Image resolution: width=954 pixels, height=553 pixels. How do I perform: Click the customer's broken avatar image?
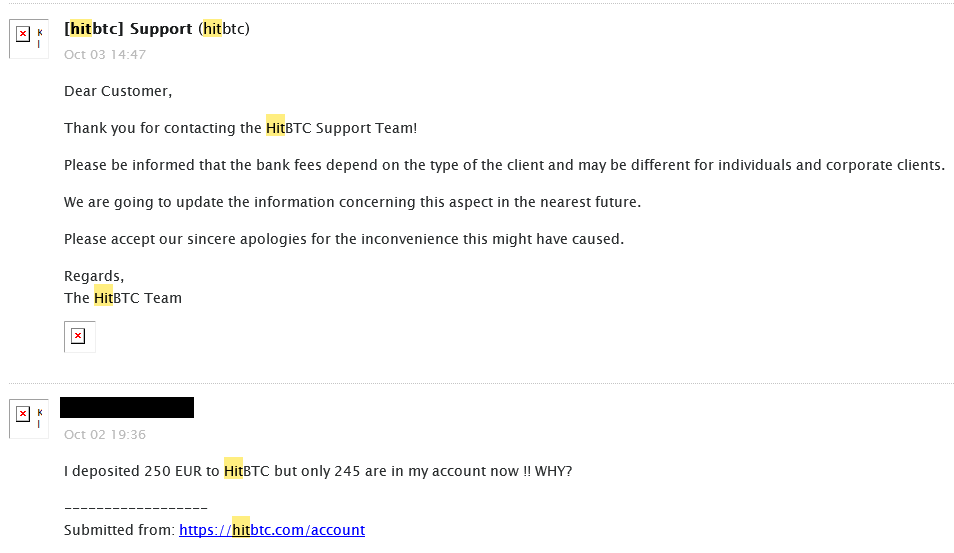pyautogui.click(x=29, y=419)
